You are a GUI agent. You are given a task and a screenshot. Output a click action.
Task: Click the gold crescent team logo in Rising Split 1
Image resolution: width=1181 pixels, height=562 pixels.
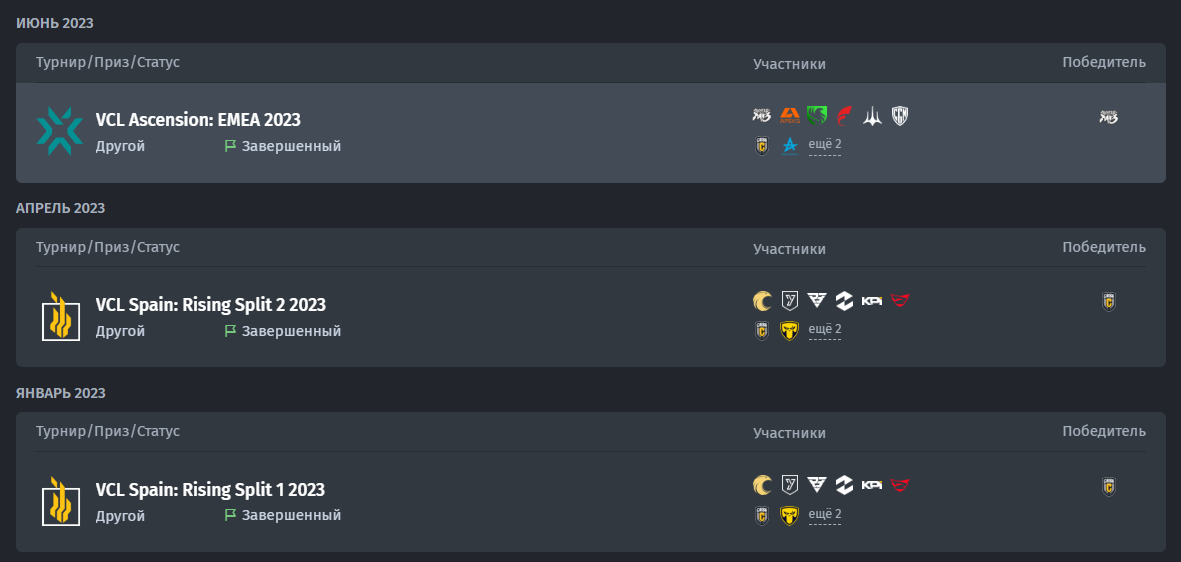tap(761, 485)
